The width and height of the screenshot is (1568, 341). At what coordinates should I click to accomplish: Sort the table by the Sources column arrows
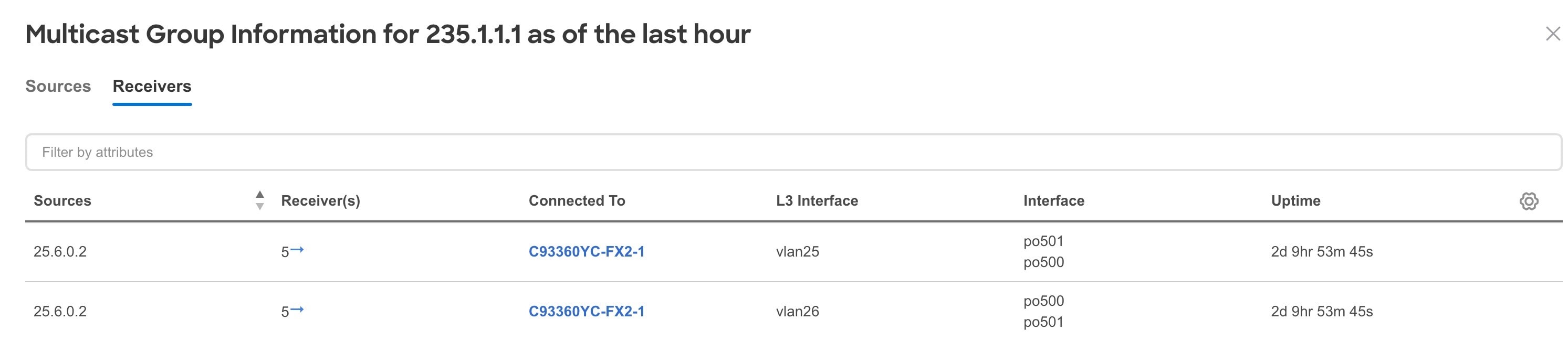point(260,200)
